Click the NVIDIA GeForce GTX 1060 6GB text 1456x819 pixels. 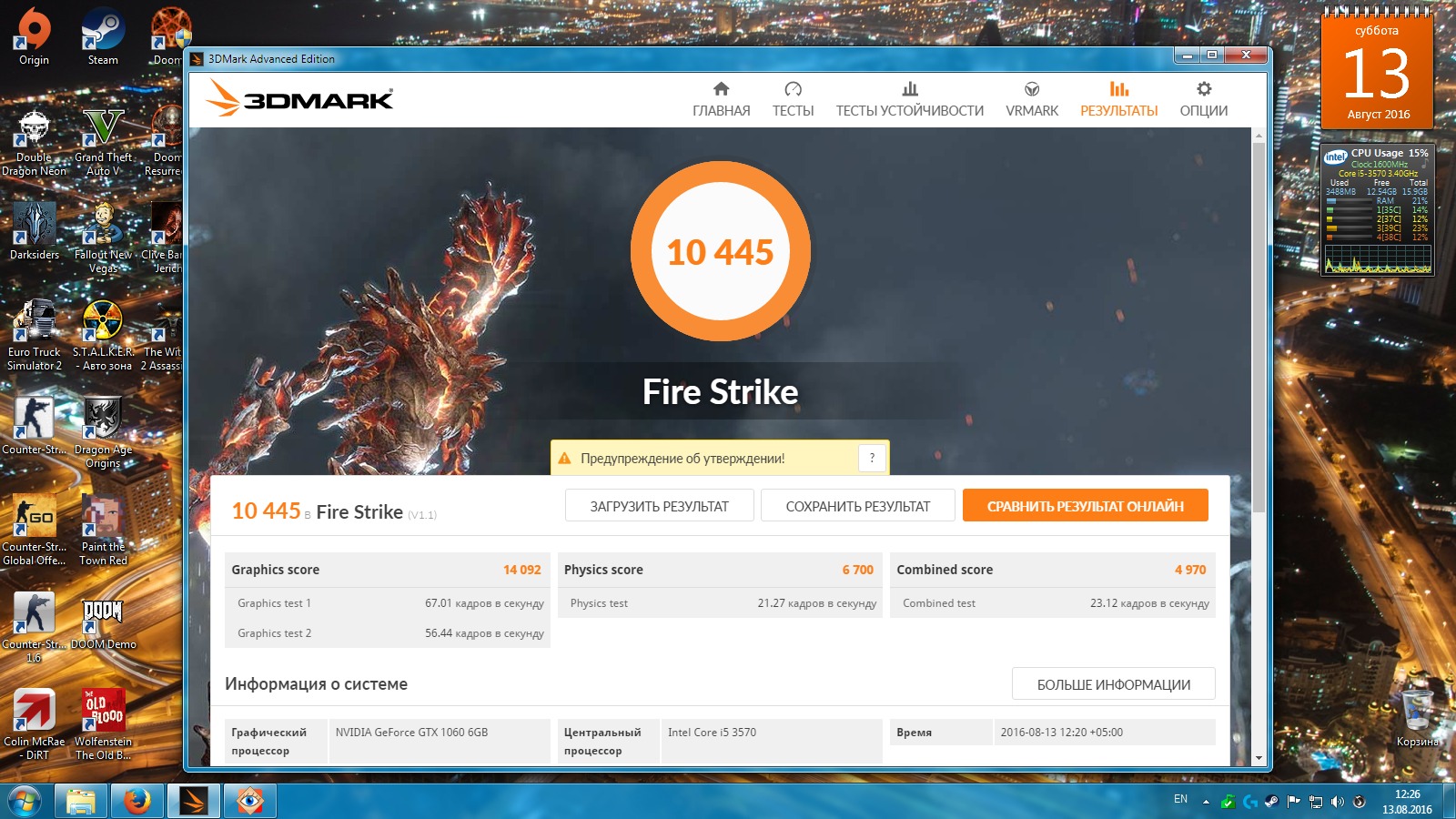pyautogui.click(x=411, y=733)
